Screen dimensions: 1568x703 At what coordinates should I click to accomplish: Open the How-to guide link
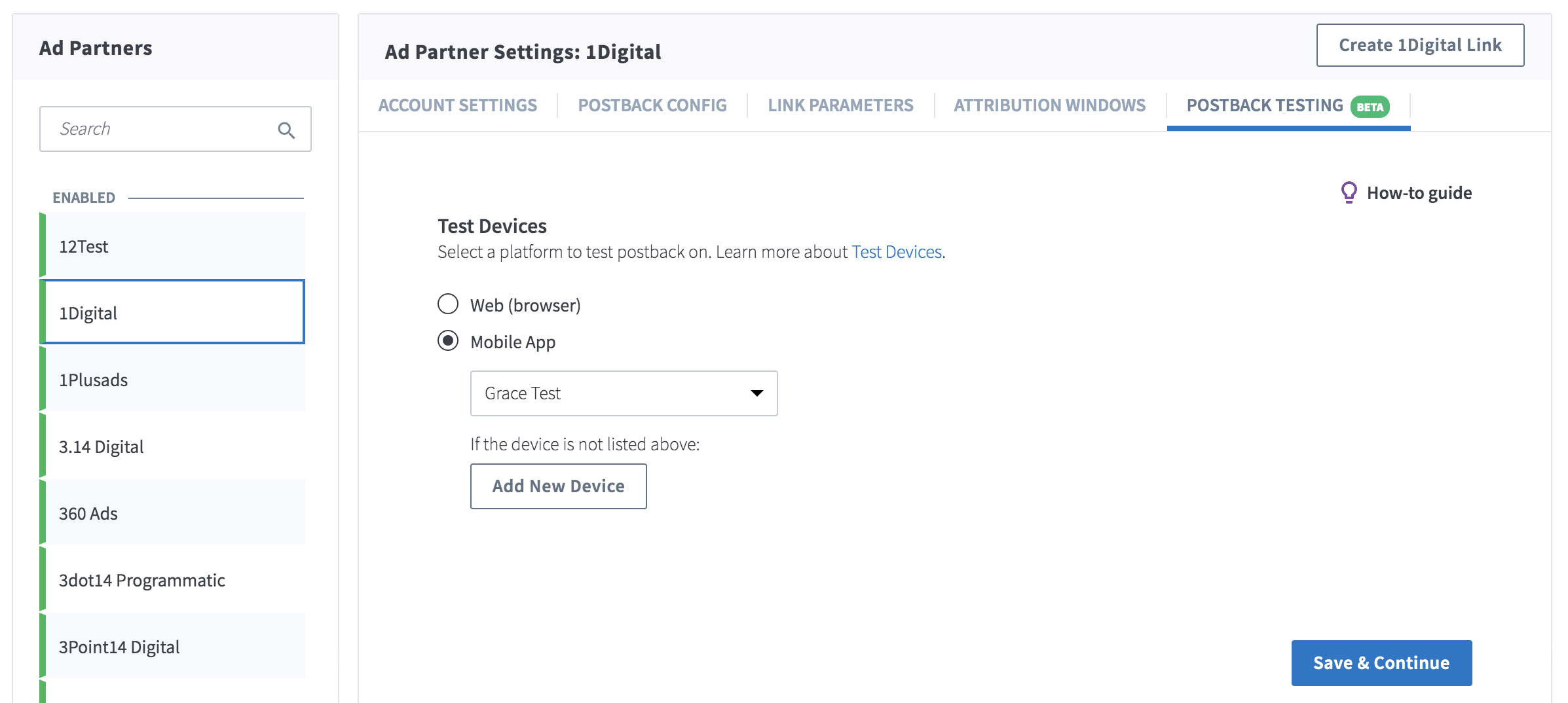(x=1419, y=193)
